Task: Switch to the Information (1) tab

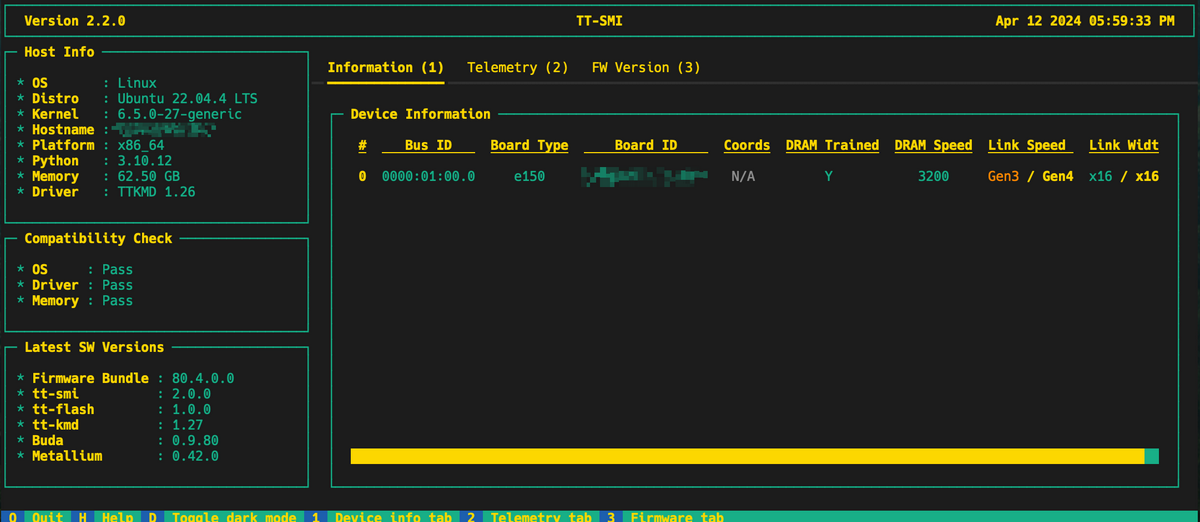Action: point(385,67)
